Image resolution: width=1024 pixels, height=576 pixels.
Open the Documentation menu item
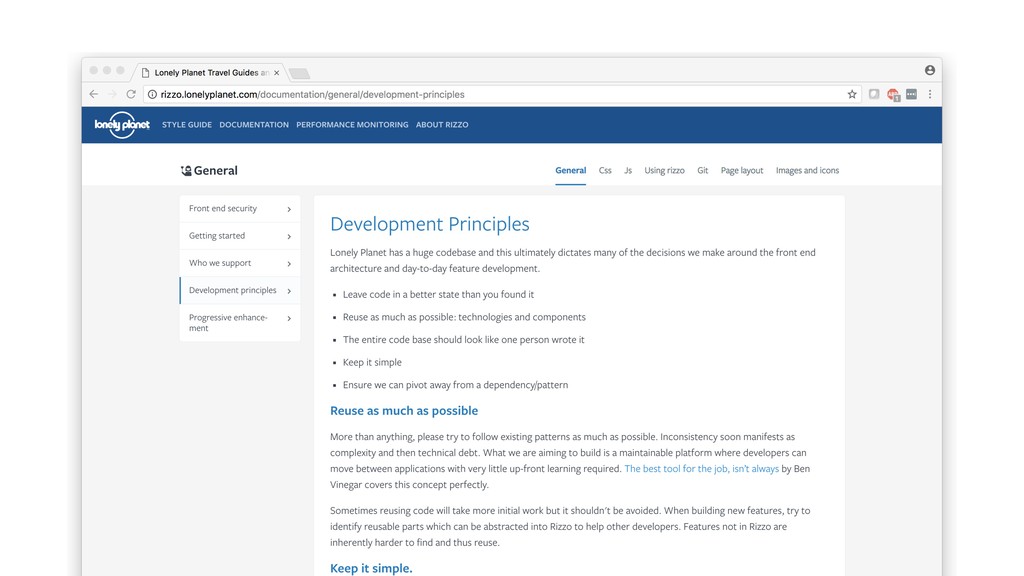coord(254,125)
